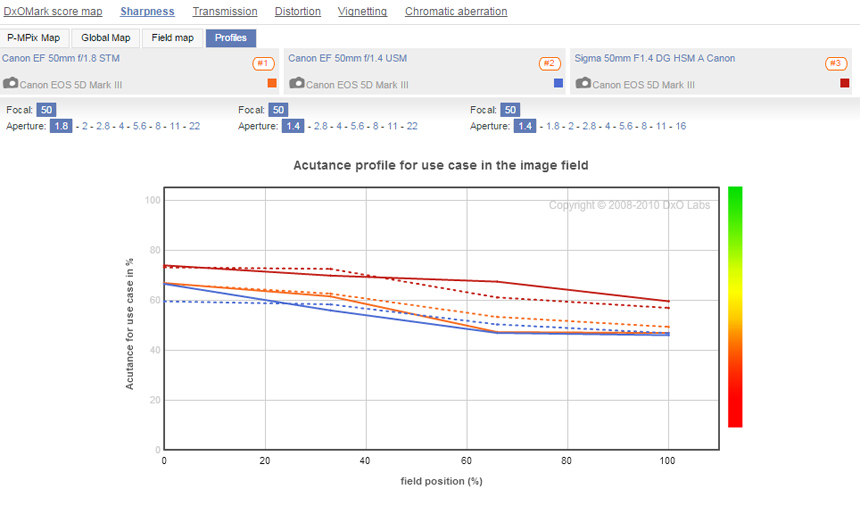
Task: Open the Transmission tab
Action: coord(225,11)
